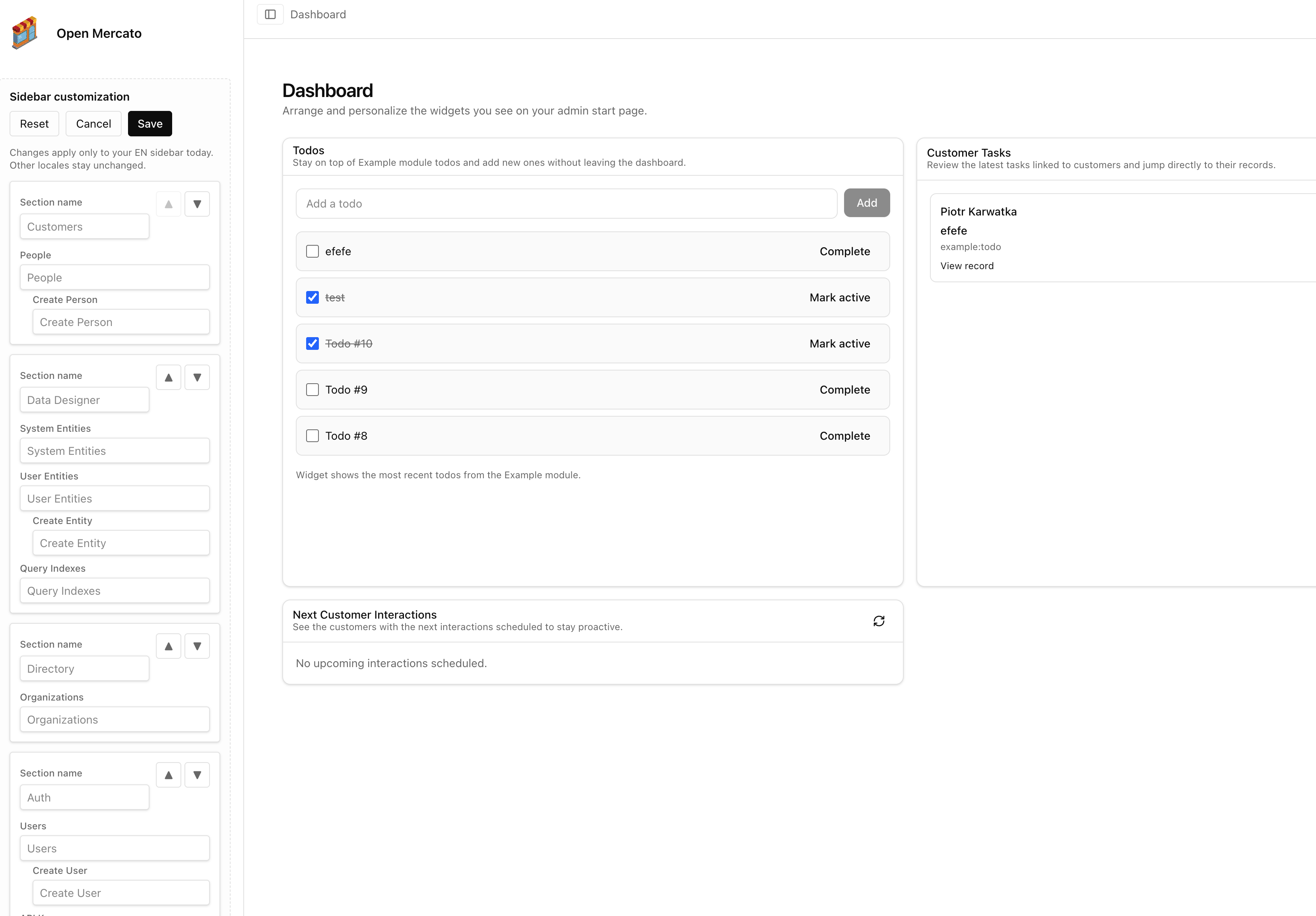Check the efefe todo checkbox

313,251
